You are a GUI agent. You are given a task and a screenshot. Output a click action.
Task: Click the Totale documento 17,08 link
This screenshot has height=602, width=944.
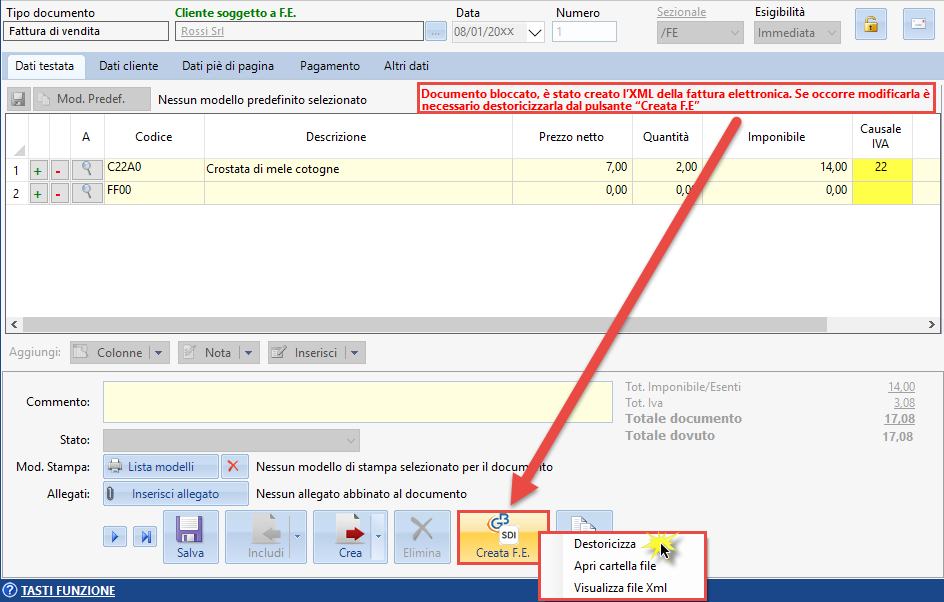point(899,419)
